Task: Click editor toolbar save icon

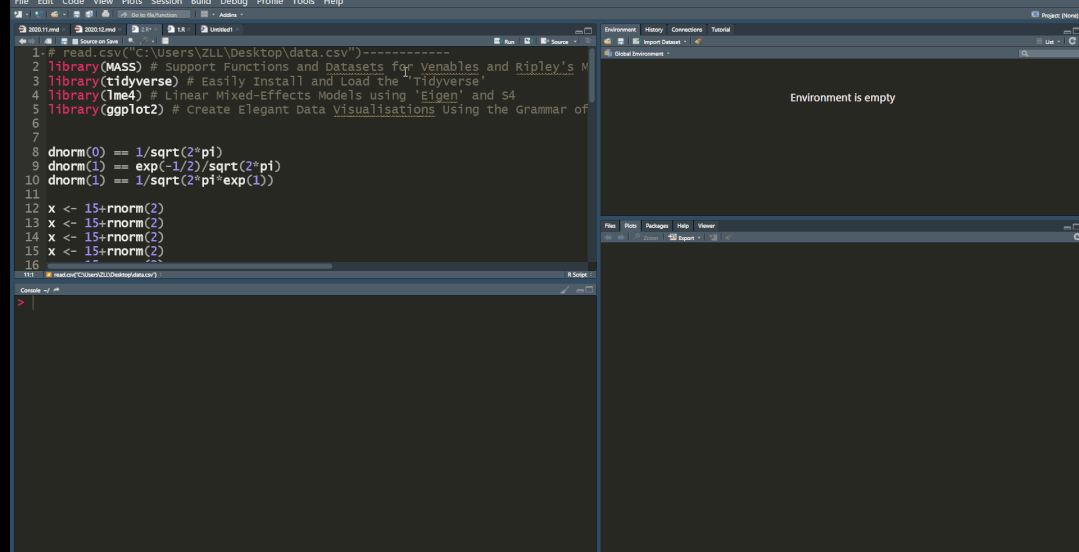Action: (64, 41)
